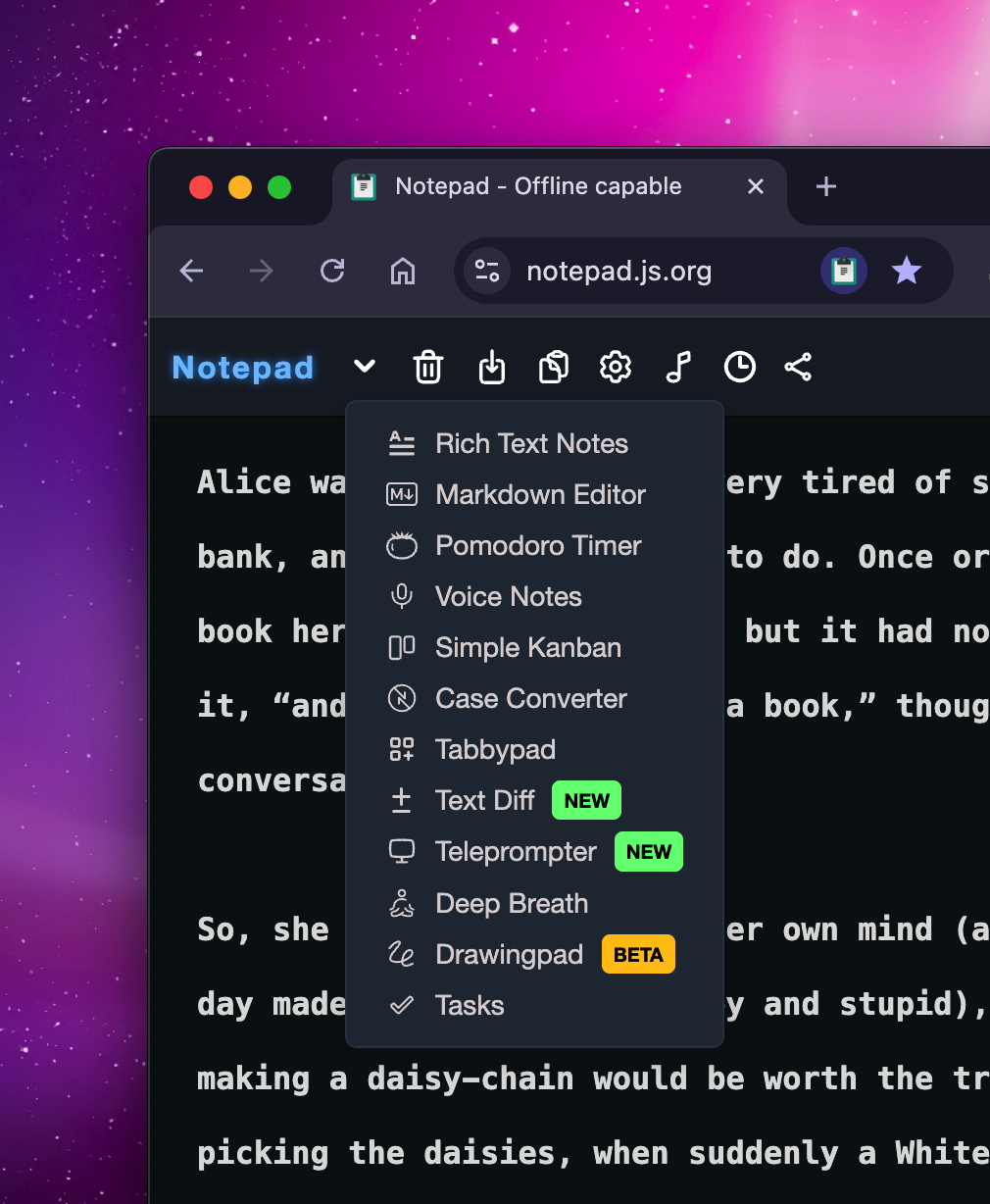The image size is (990, 1204).
Task: Click the browser forward arrow
Action: [262, 272]
